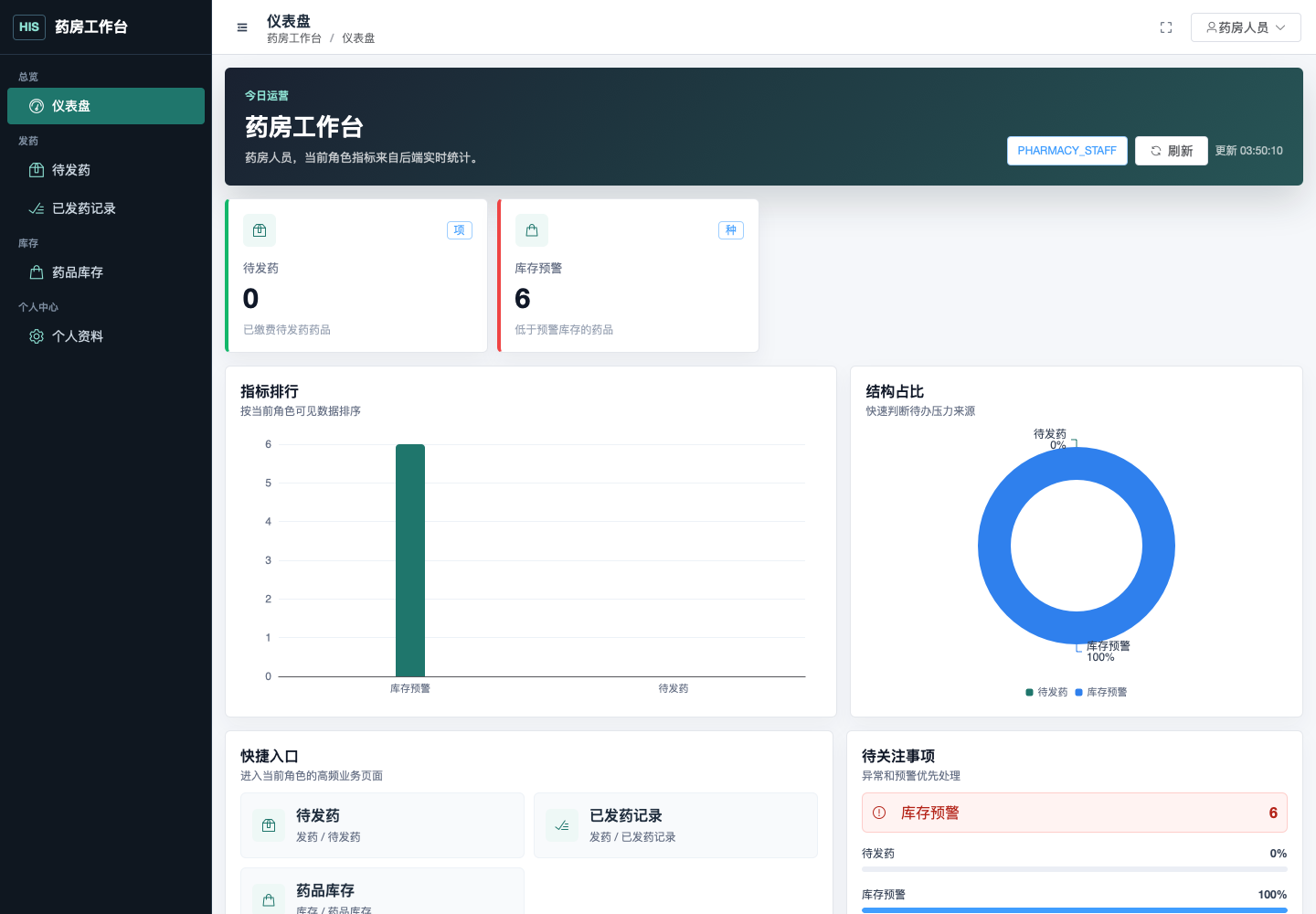The width and height of the screenshot is (1316, 914).
Task: Click the 待发药 count value 0
Action: pyautogui.click(x=251, y=299)
